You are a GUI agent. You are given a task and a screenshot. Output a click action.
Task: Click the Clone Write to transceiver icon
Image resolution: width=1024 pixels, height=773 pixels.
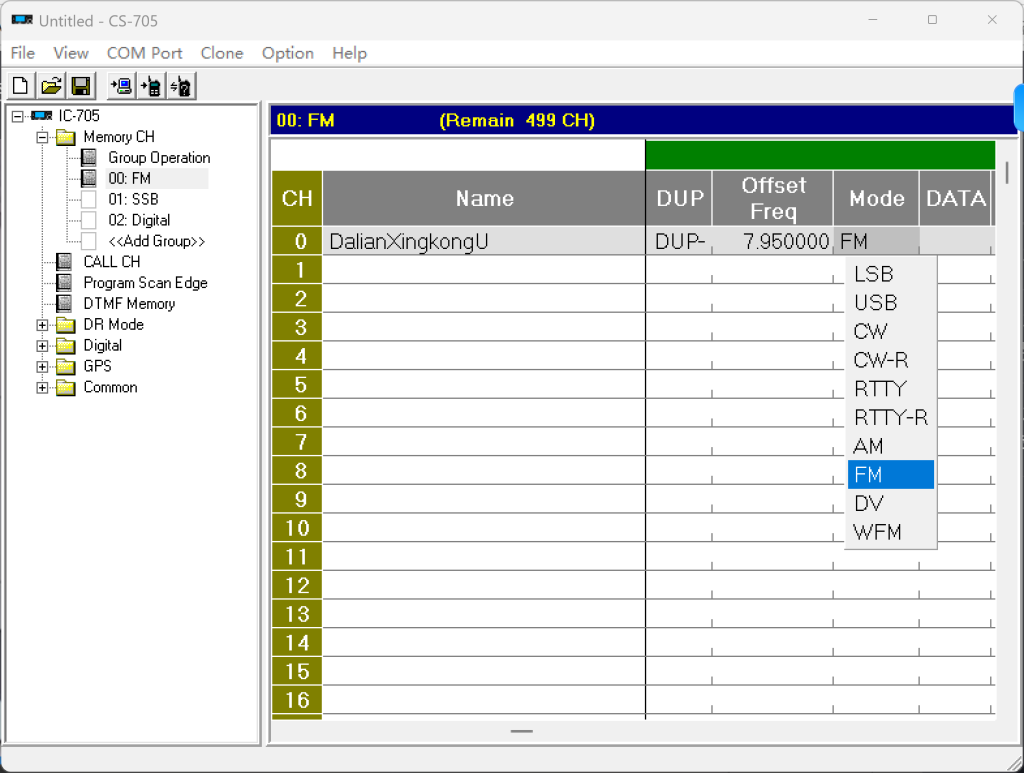(152, 86)
